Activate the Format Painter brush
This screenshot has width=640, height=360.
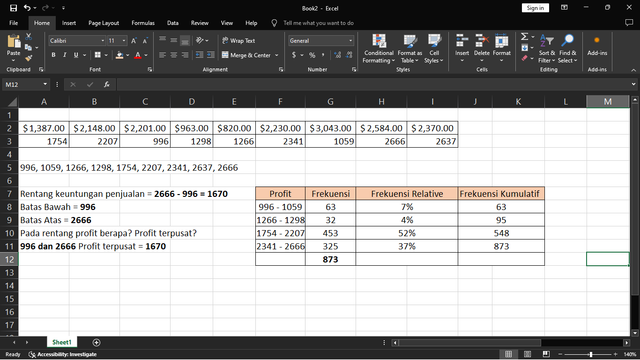pos(28,58)
